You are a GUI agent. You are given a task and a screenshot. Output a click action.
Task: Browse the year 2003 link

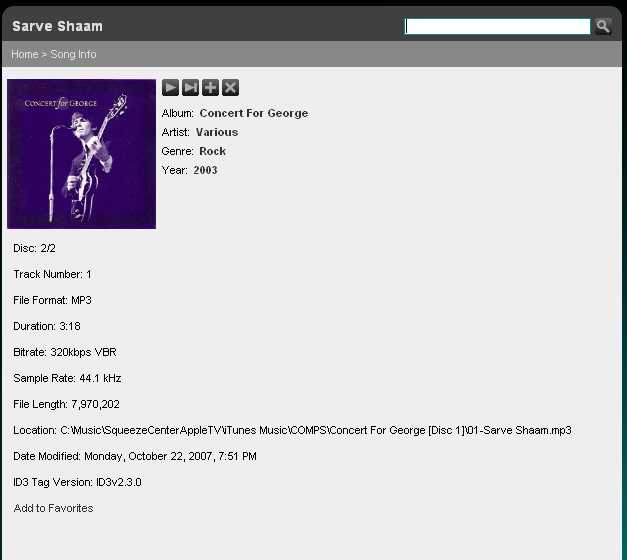coord(205,170)
